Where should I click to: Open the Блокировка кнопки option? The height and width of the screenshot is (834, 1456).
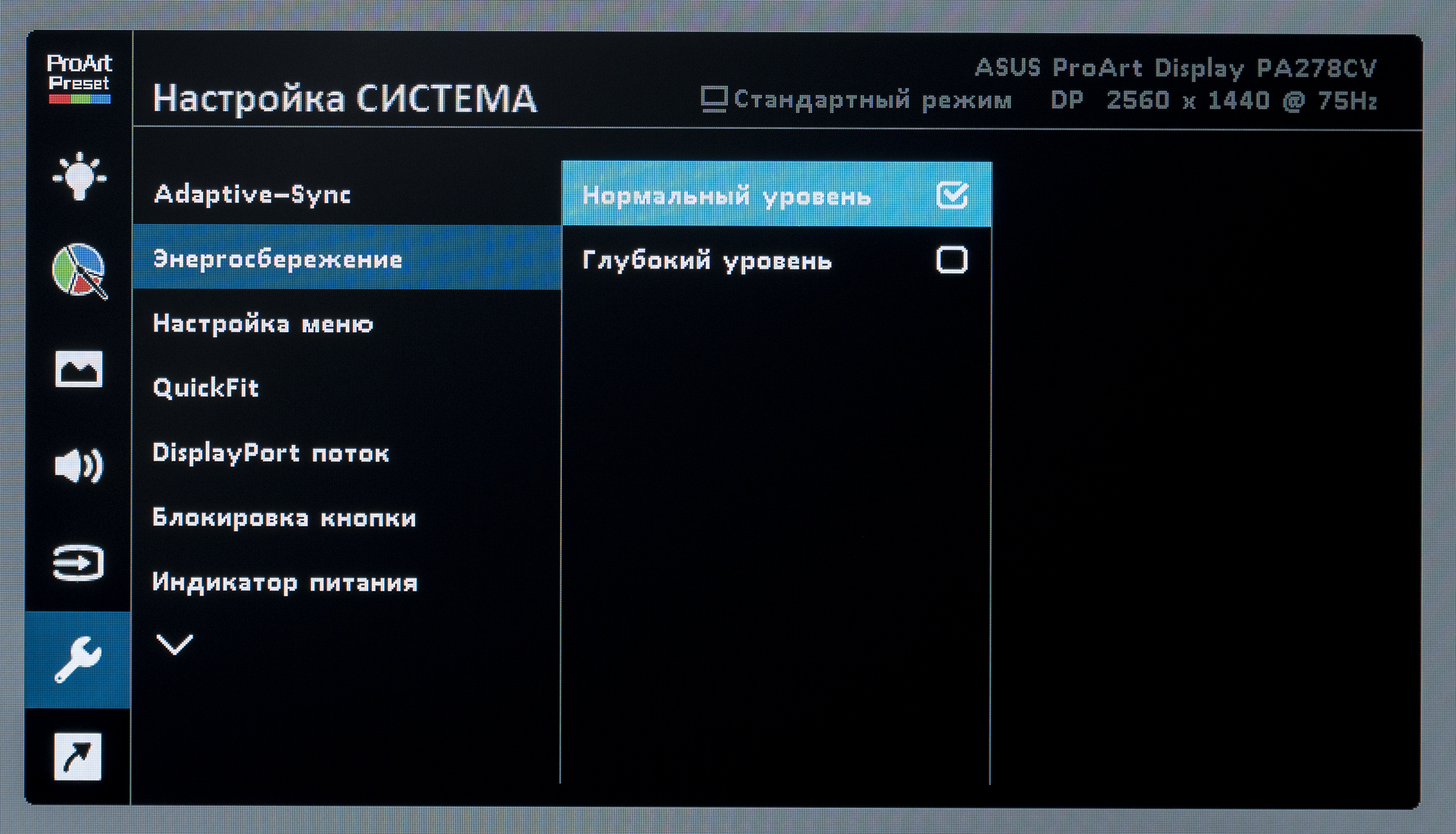[x=284, y=518]
